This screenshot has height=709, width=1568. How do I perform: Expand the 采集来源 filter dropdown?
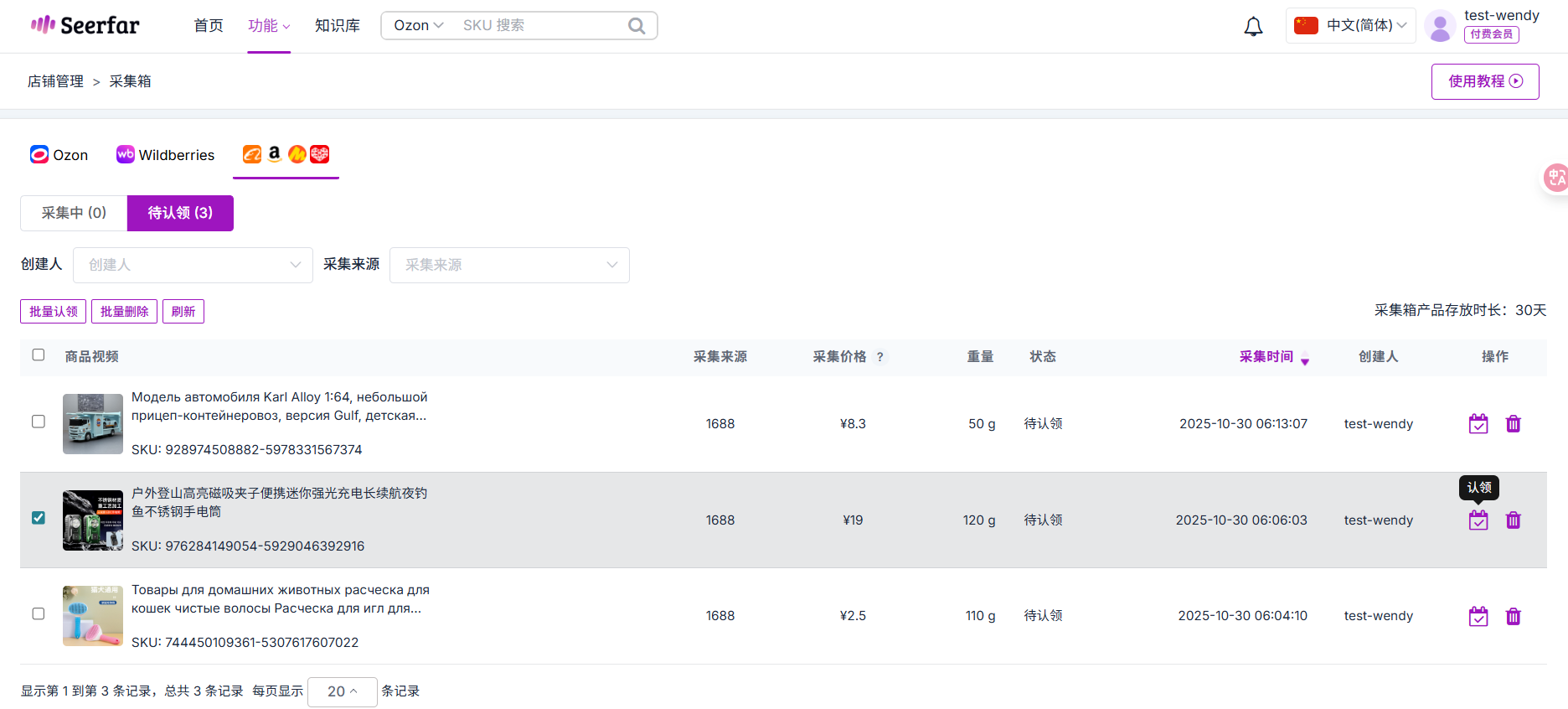pos(509,265)
